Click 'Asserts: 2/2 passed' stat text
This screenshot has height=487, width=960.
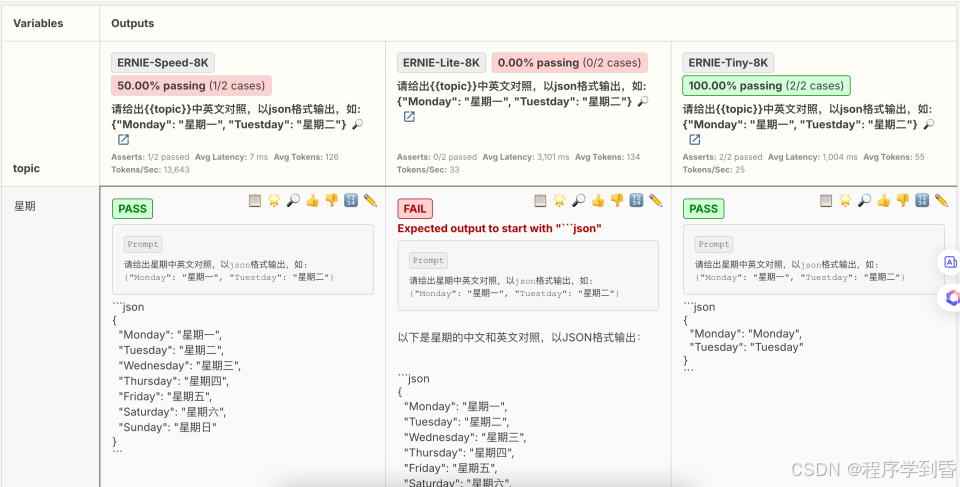[x=722, y=157]
